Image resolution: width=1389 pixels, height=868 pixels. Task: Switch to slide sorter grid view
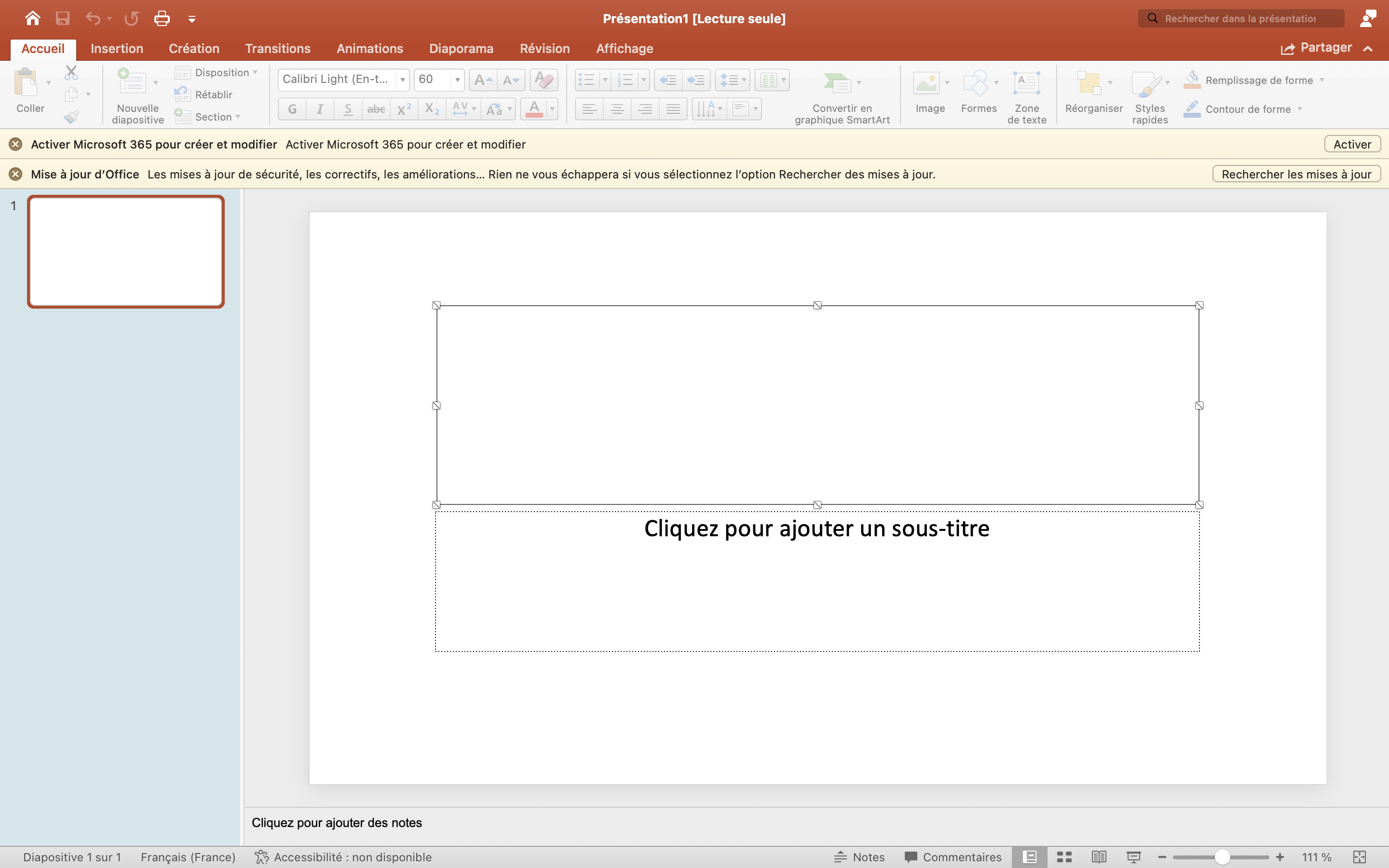(1064, 856)
